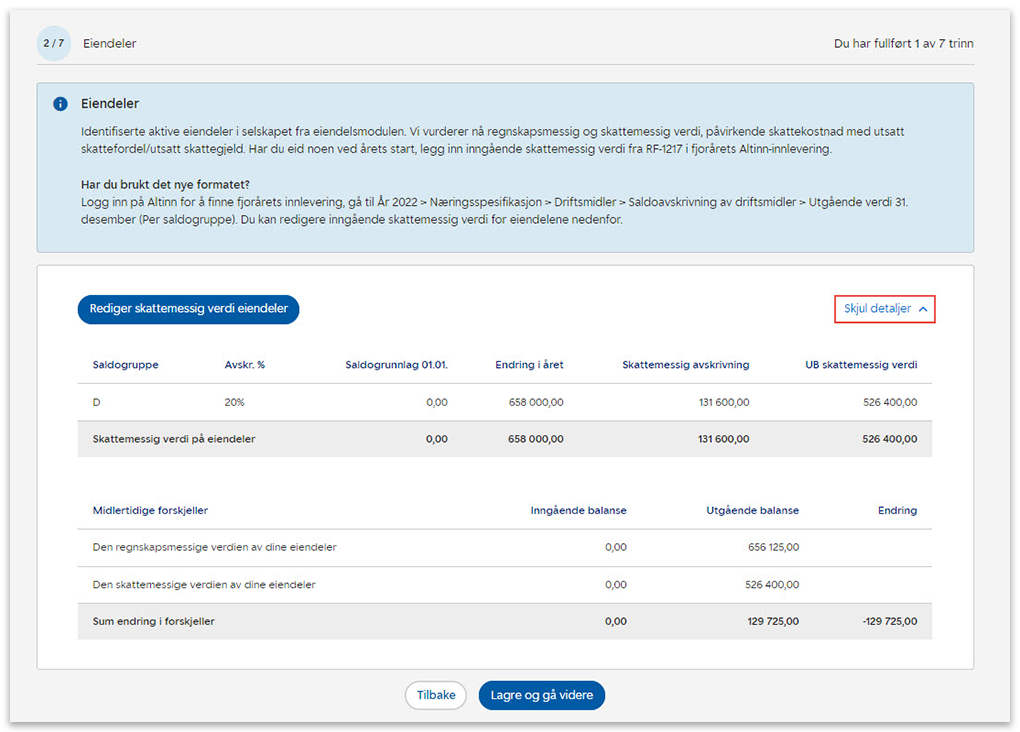The image size is (1020, 732).
Task: Select the regnskapsmessige verdien av dine eiendeler row
Action: point(214,547)
